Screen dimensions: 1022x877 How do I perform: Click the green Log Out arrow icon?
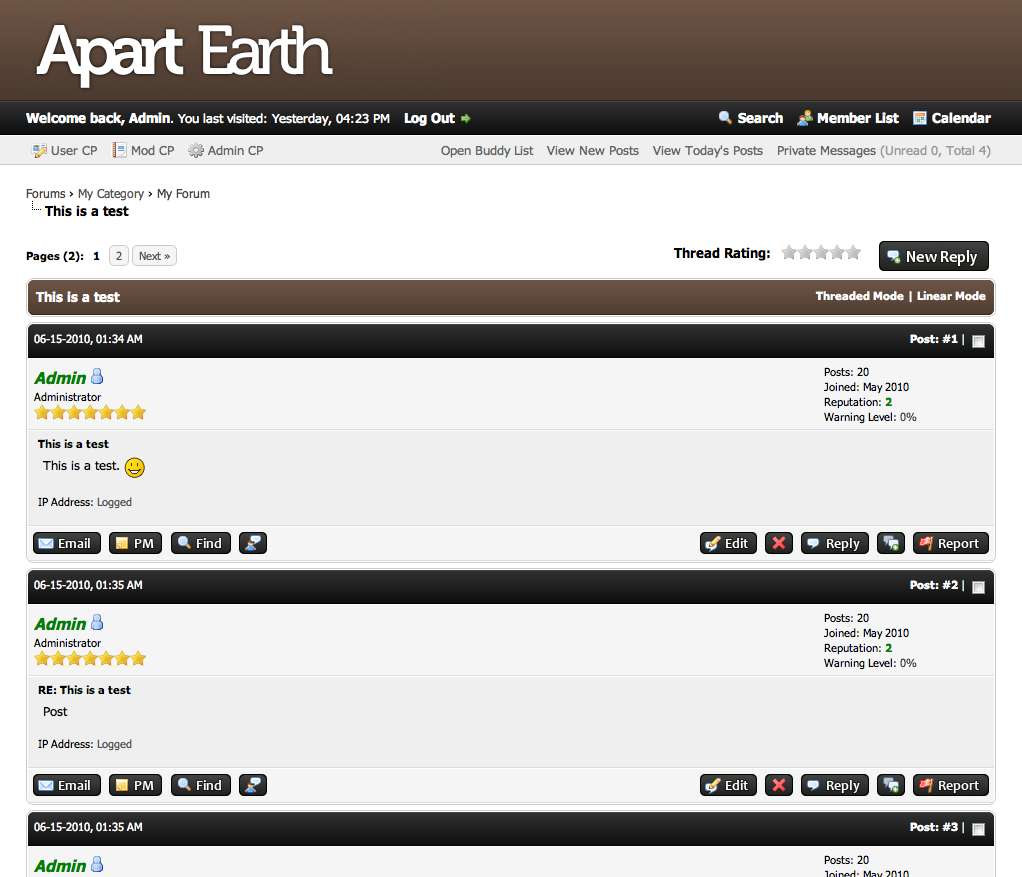(x=466, y=119)
